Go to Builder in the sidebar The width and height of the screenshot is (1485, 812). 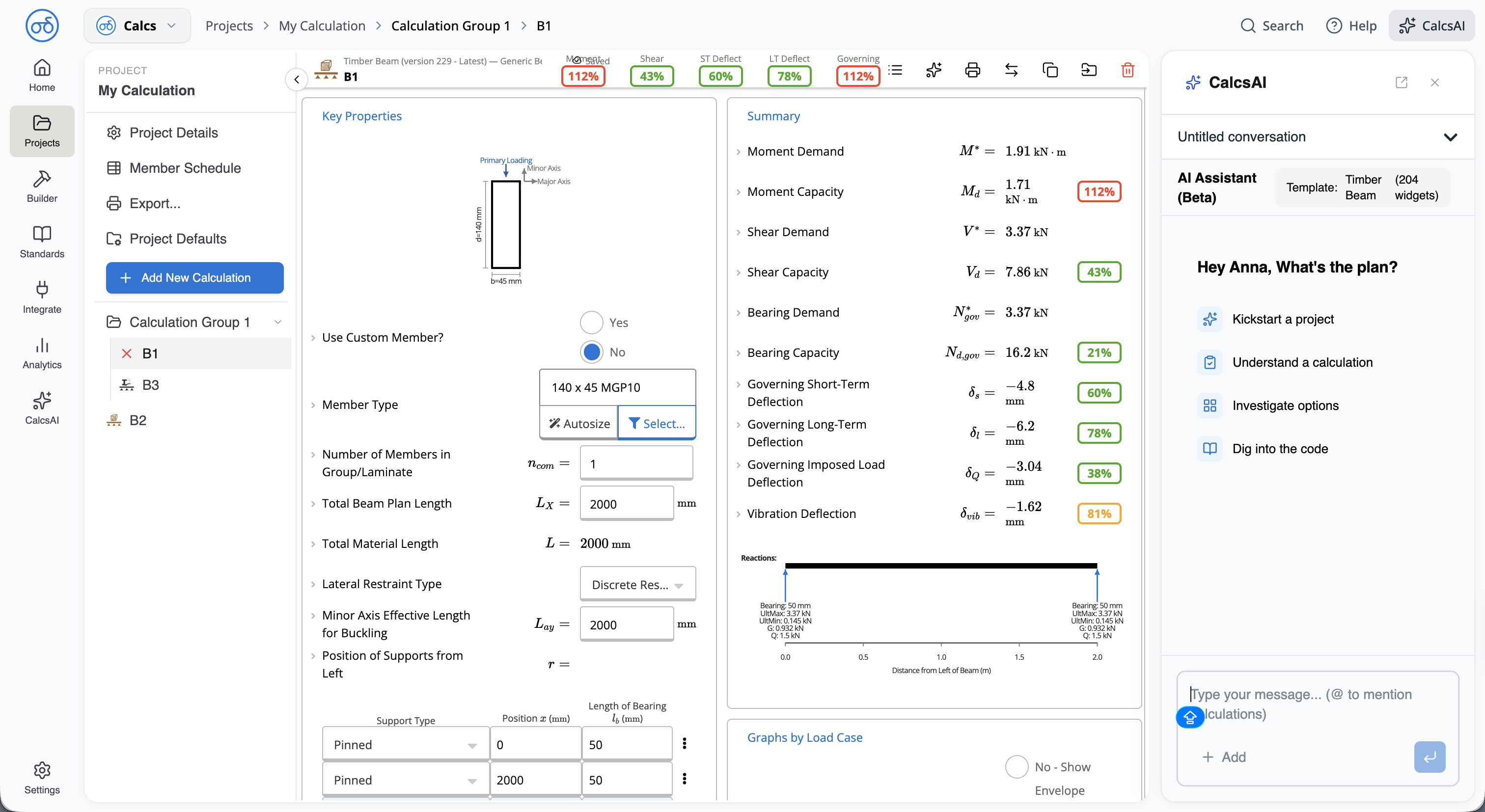(42, 186)
